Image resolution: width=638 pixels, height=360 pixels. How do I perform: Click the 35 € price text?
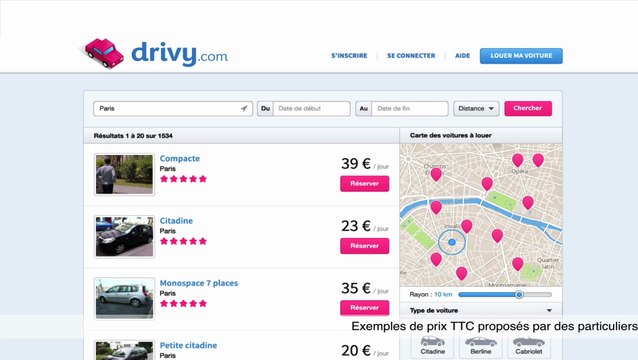356,288
